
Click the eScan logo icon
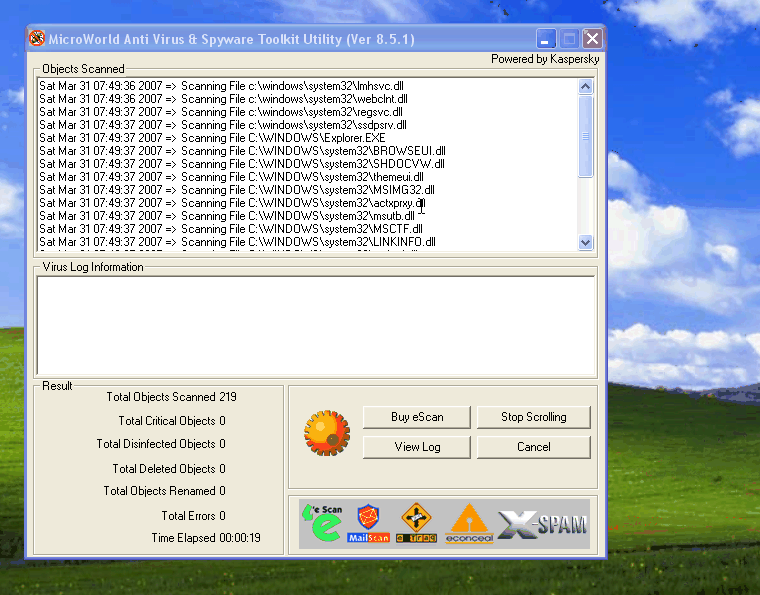(323, 523)
